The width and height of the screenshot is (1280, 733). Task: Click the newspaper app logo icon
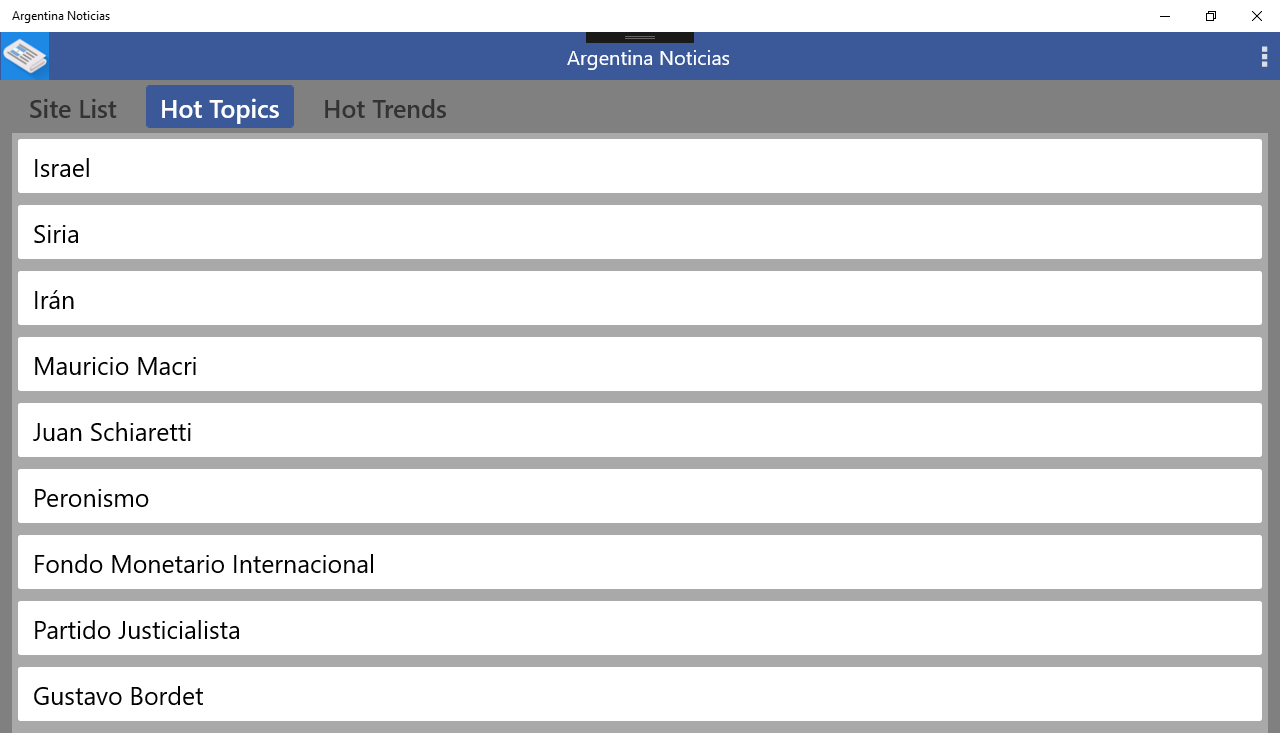pos(25,56)
